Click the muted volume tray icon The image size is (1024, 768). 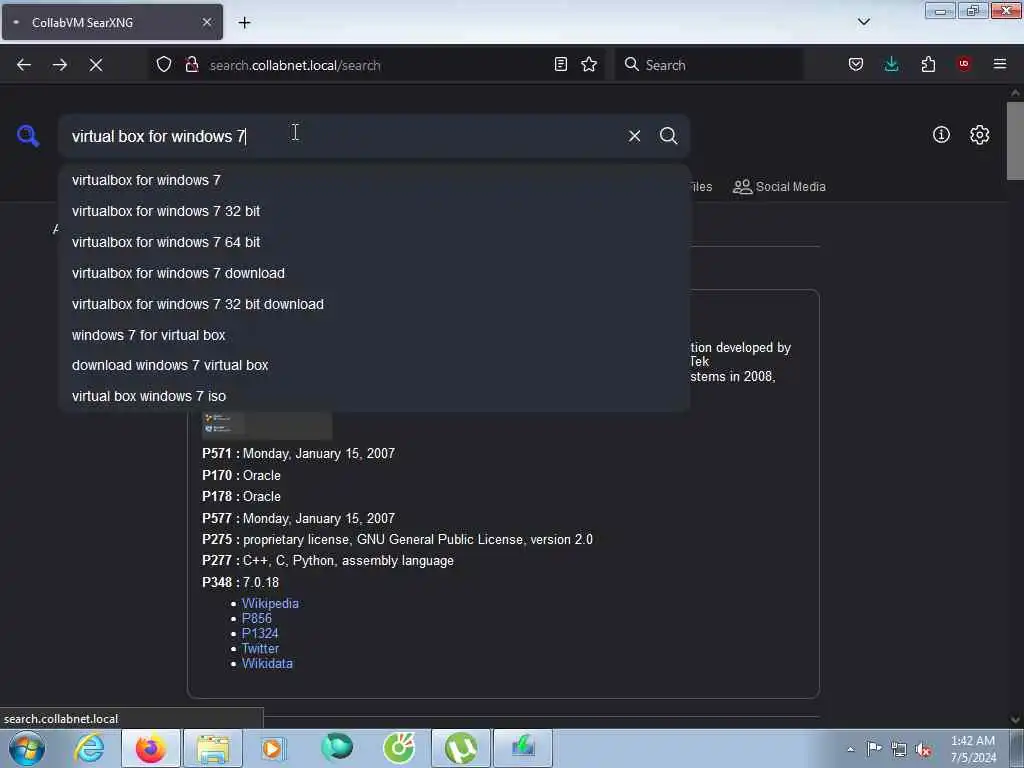pos(923,750)
